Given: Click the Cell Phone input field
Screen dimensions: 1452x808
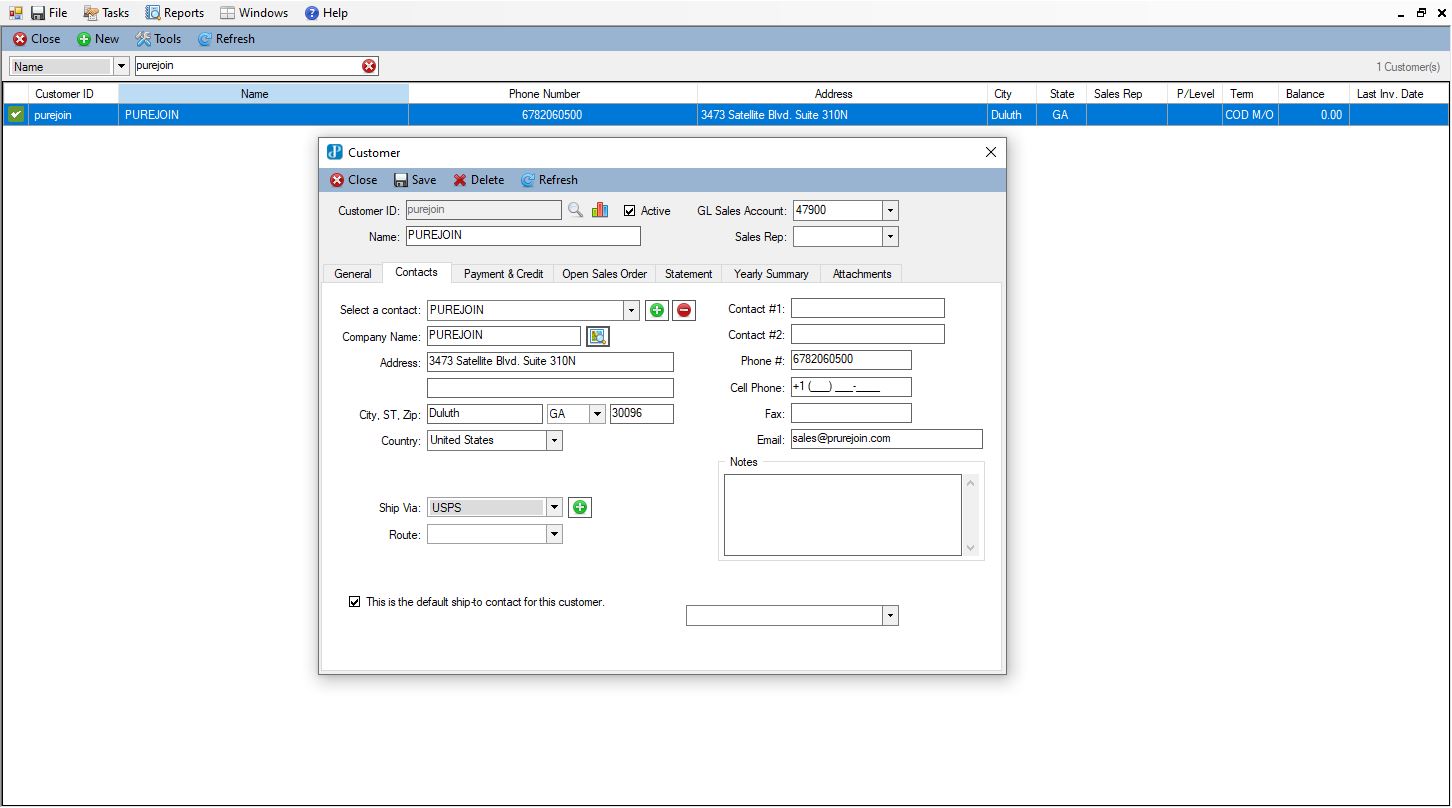Looking at the screenshot, I should (x=851, y=387).
